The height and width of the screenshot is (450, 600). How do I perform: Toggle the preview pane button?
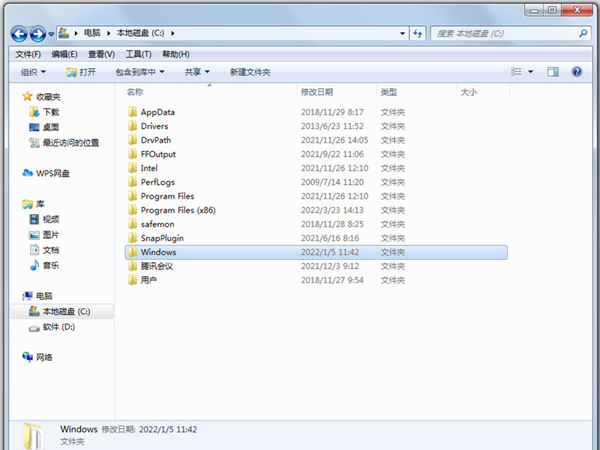click(552, 72)
